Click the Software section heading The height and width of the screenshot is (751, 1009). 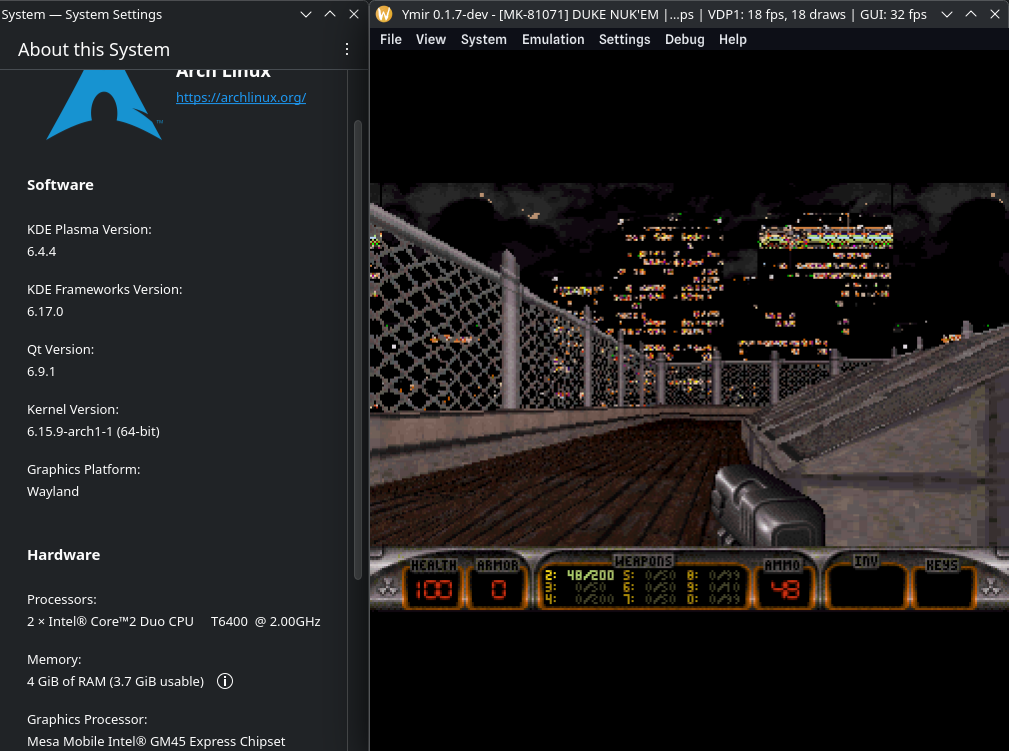[x=60, y=185]
